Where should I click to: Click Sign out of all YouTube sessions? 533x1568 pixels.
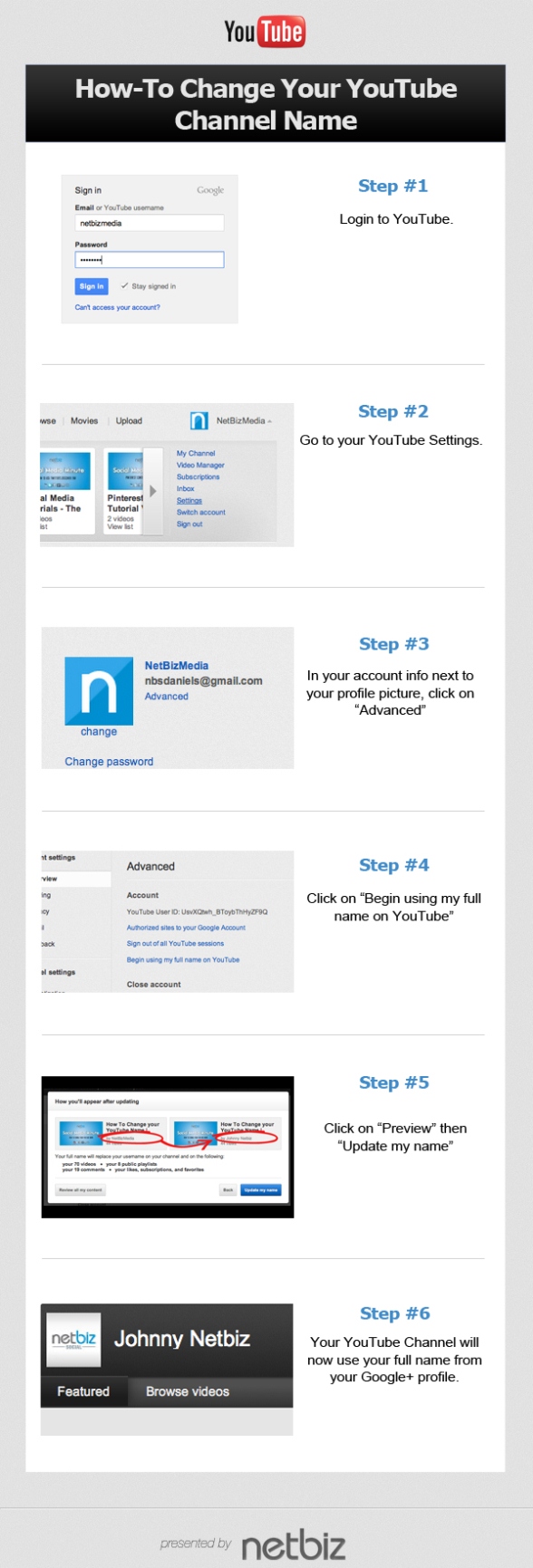175,944
